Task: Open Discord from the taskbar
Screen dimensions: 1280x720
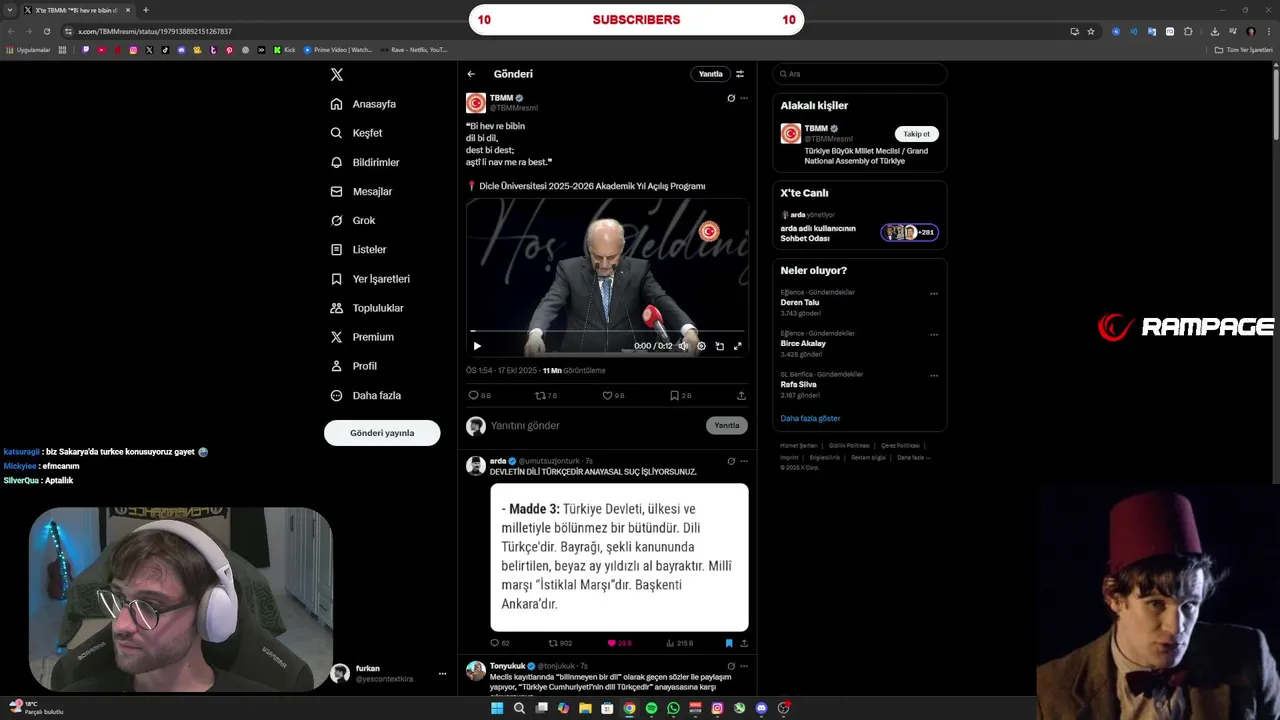Action: point(761,708)
